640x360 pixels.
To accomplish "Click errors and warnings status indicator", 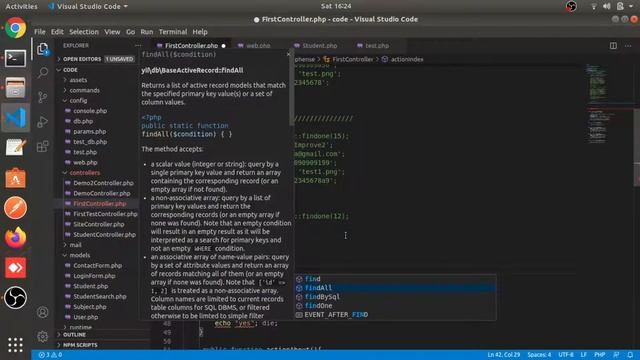I will point(50,355).
